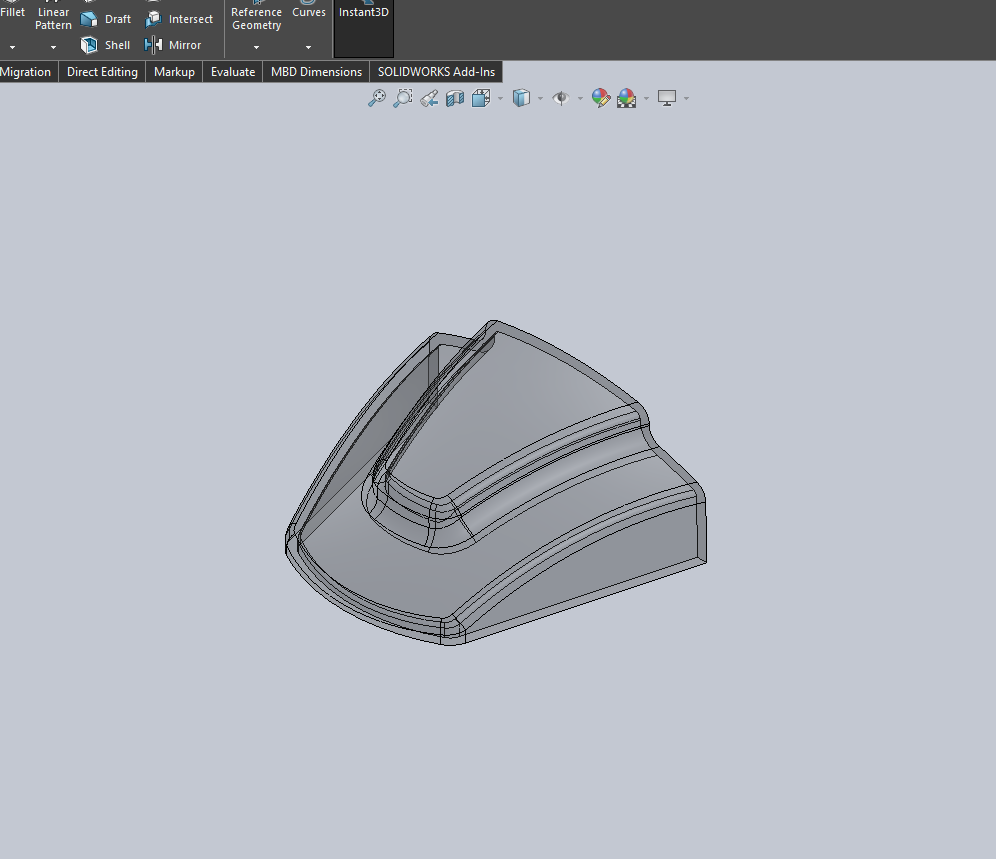Click the Edit Appearance icon
996x859 pixels.
[x=601, y=97]
